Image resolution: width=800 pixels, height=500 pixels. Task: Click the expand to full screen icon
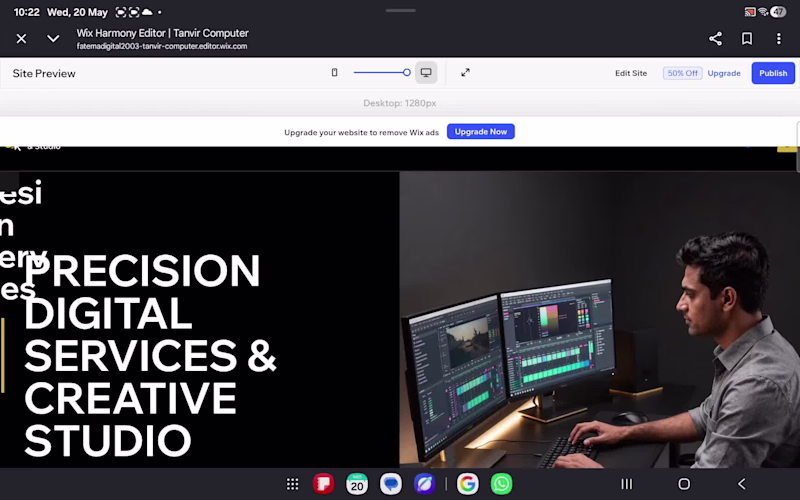[x=465, y=72]
